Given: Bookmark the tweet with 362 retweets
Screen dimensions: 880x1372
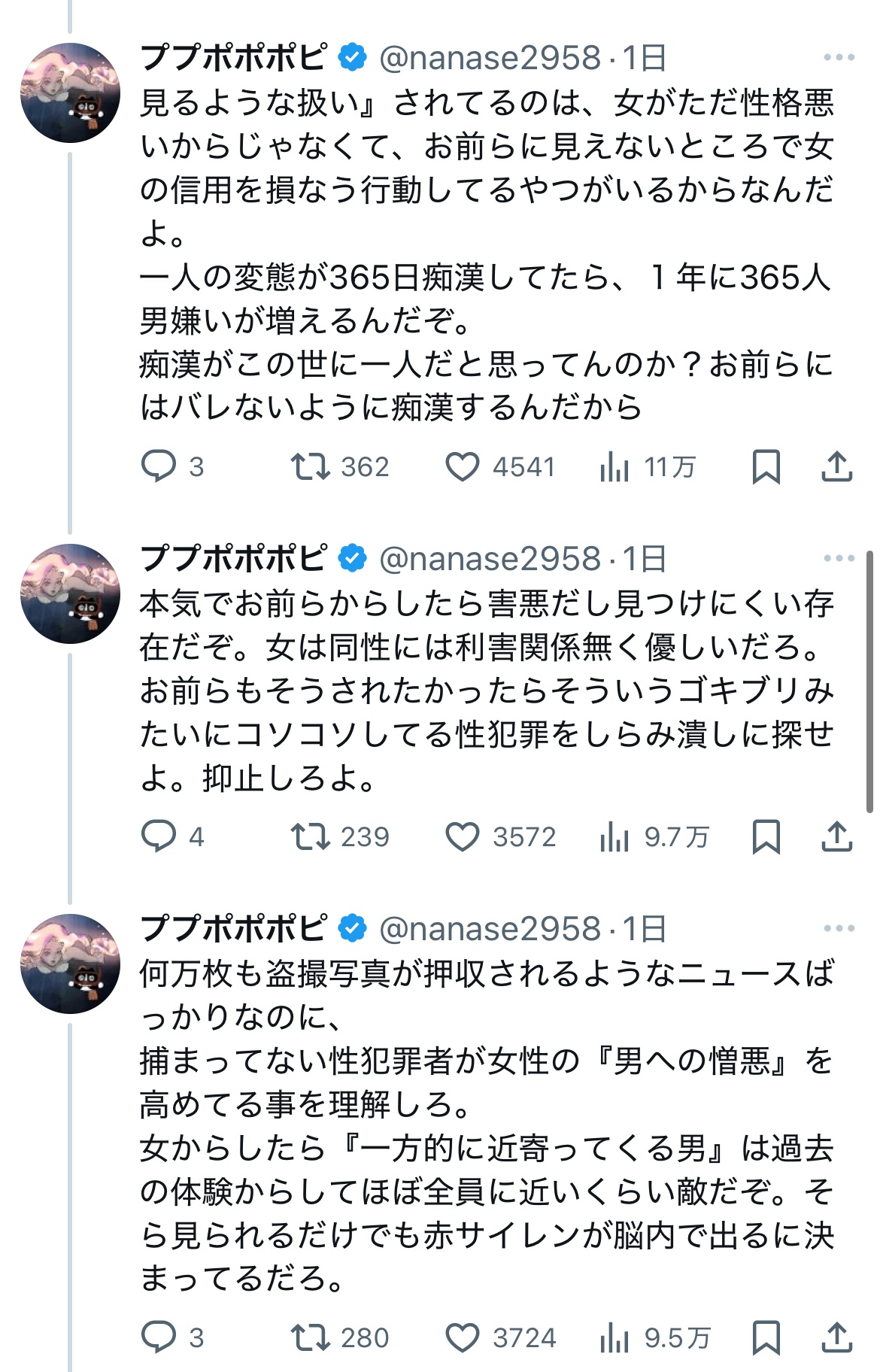Looking at the screenshot, I should point(766,466).
